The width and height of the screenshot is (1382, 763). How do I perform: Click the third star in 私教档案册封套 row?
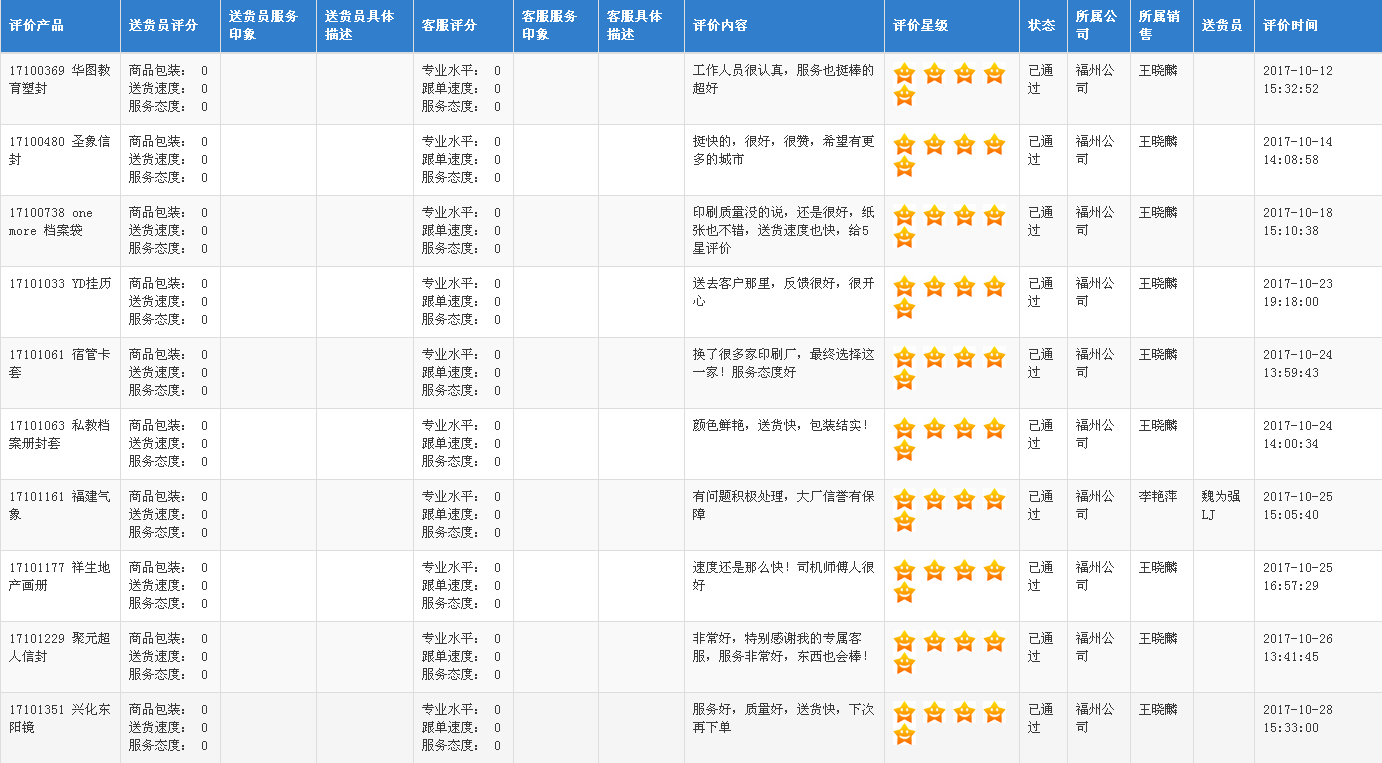pyautogui.click(x=964, y=429)
